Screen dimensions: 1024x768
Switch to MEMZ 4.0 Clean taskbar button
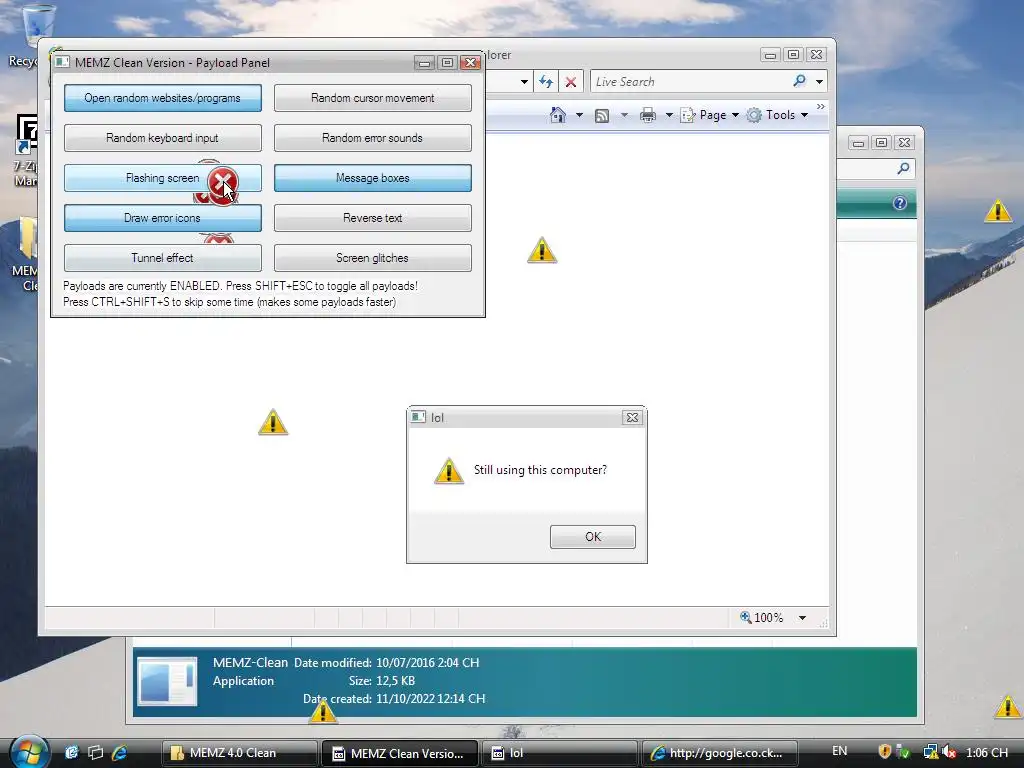(x=240, y=753)
